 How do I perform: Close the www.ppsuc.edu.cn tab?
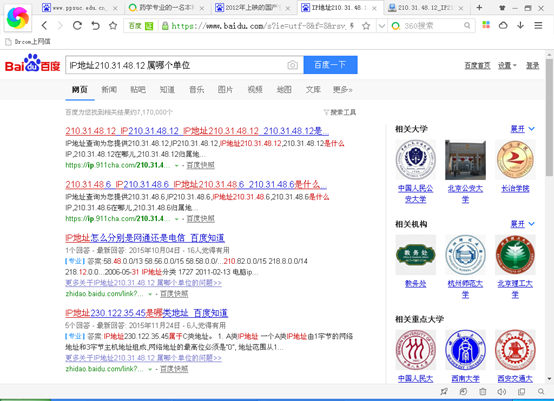(x=115, y=8)
